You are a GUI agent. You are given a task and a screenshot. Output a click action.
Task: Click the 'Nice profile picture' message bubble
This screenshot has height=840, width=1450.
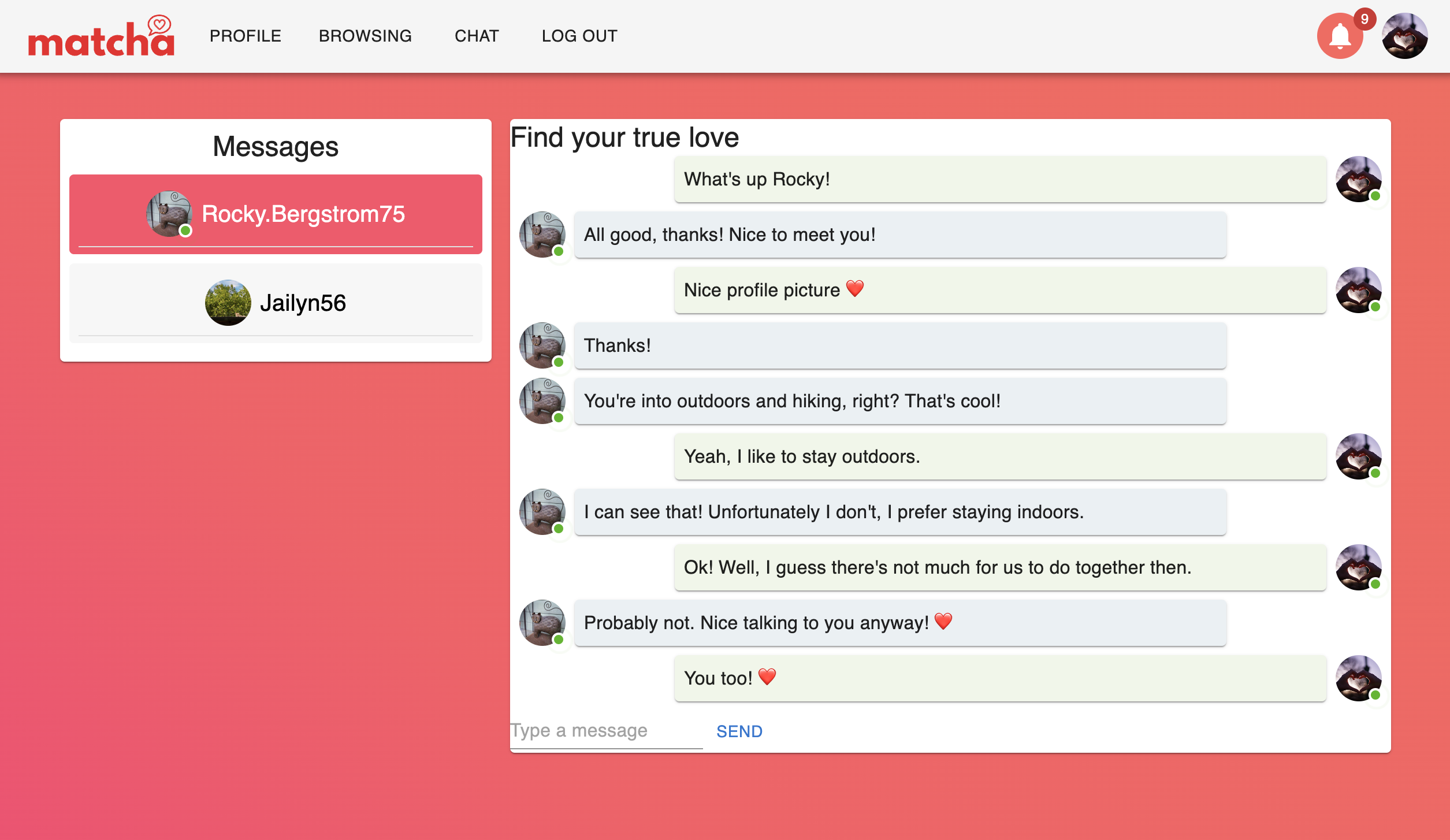[x=999, y=290]
